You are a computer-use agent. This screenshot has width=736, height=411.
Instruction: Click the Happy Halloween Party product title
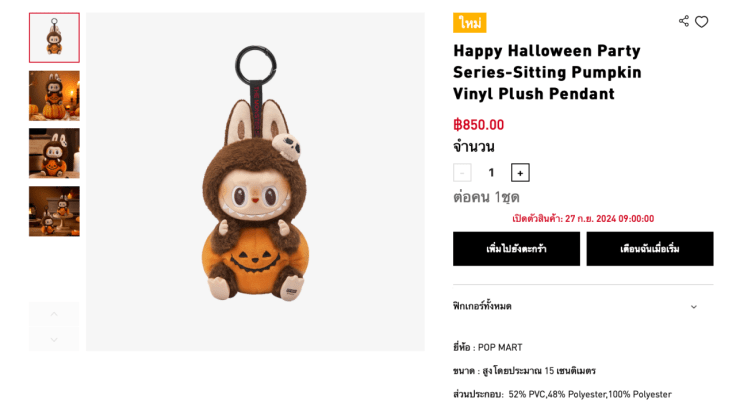click(x=547, y=72)
